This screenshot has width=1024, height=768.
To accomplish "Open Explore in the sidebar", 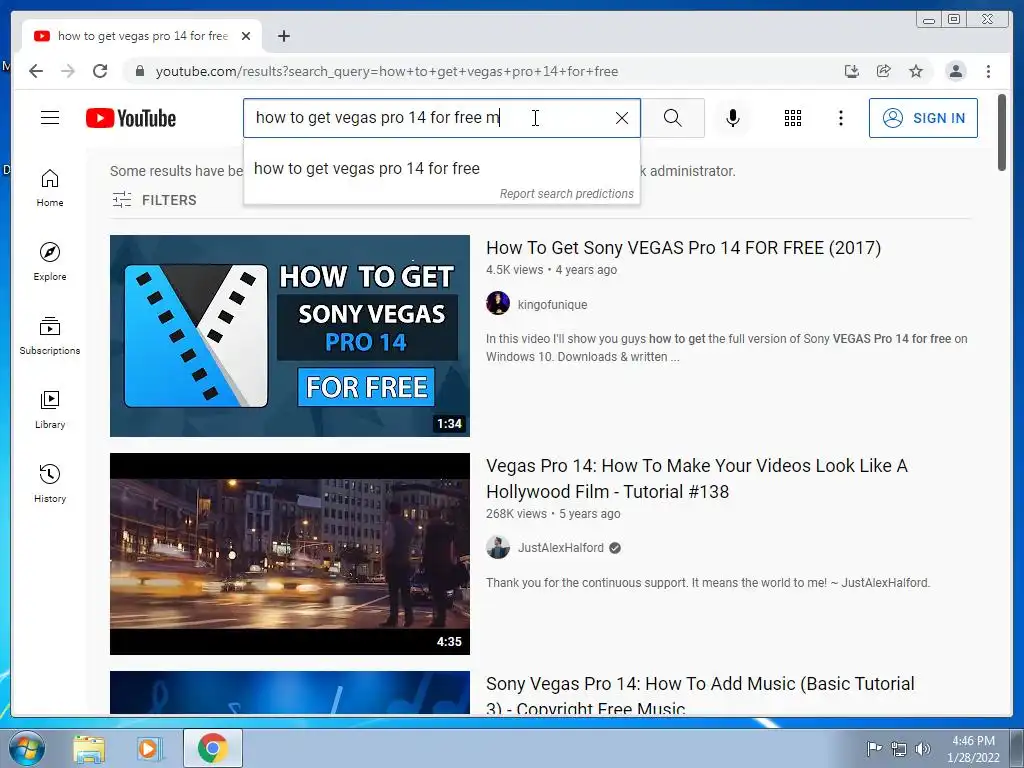I will (50, 262).
